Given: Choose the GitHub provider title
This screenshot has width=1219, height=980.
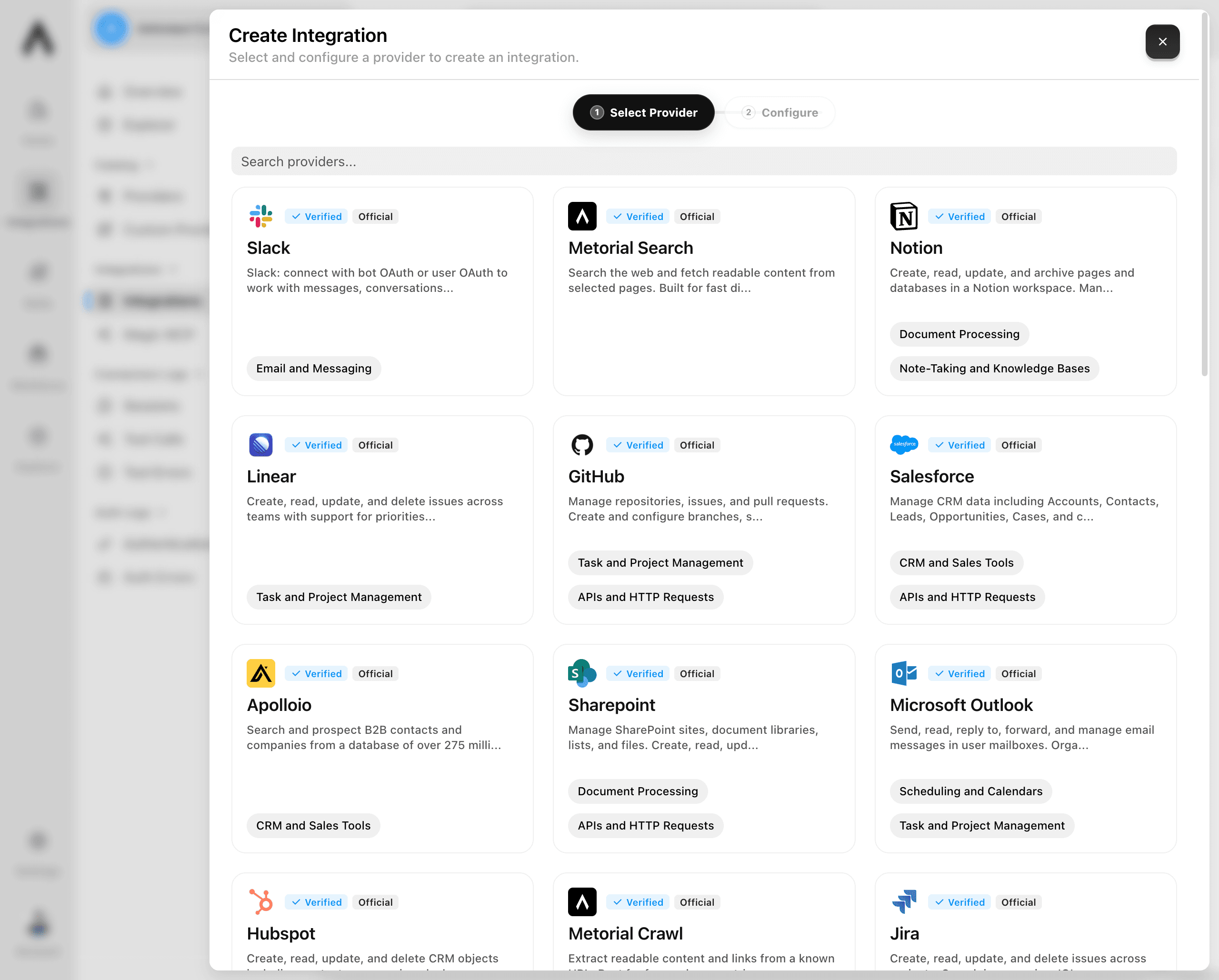Looking at the screenshot, I should (596, 477).
